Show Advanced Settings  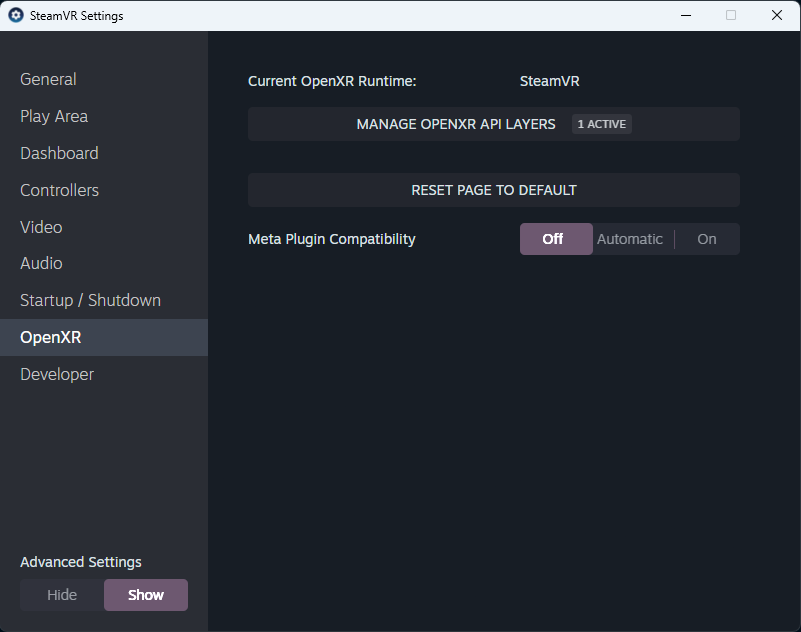point(146,595)
